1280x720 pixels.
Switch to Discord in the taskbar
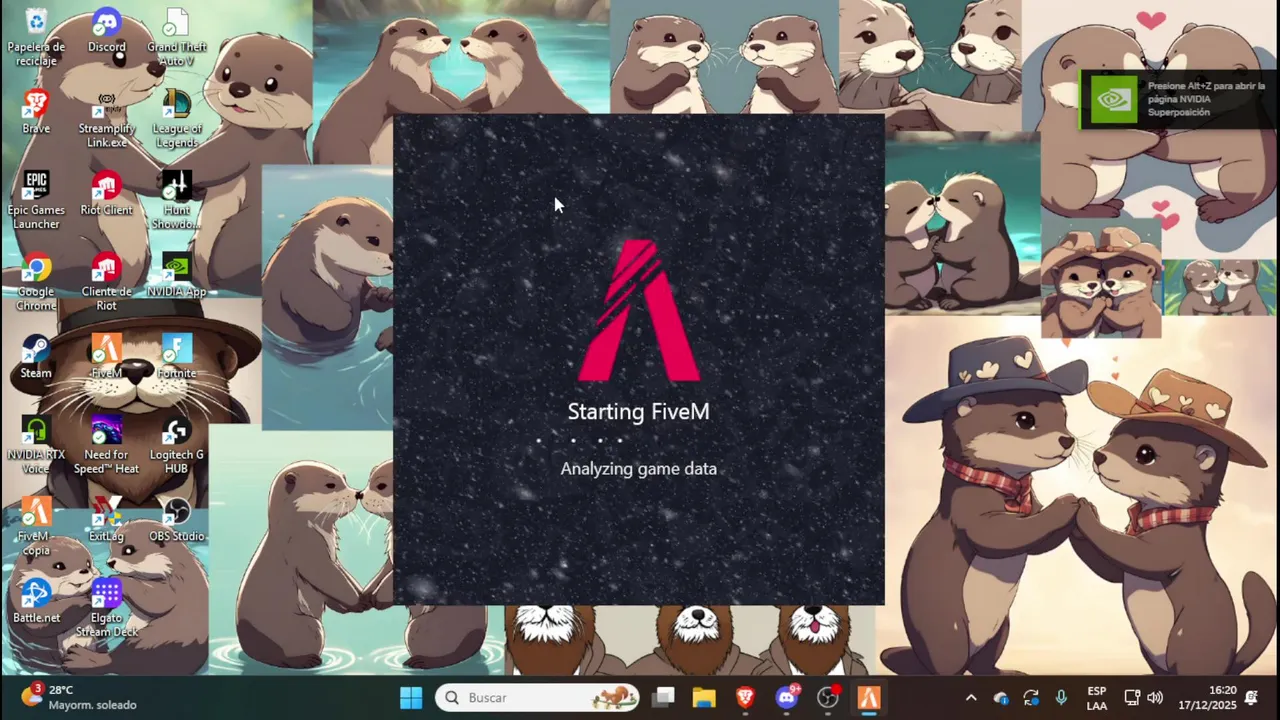(x=787, y=698)
